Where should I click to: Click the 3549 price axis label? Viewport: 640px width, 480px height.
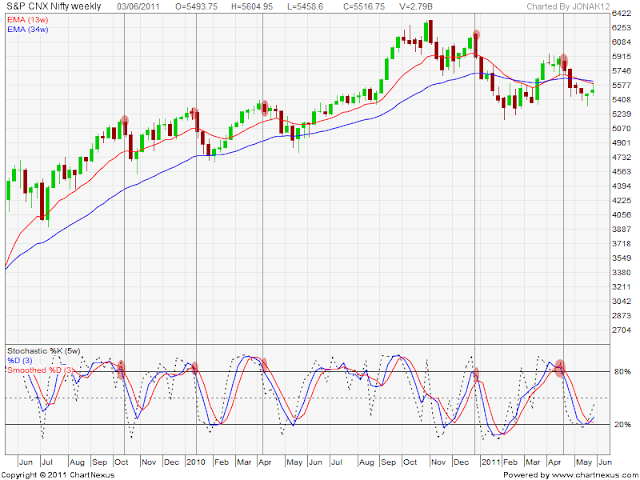[x=622, y=258]
